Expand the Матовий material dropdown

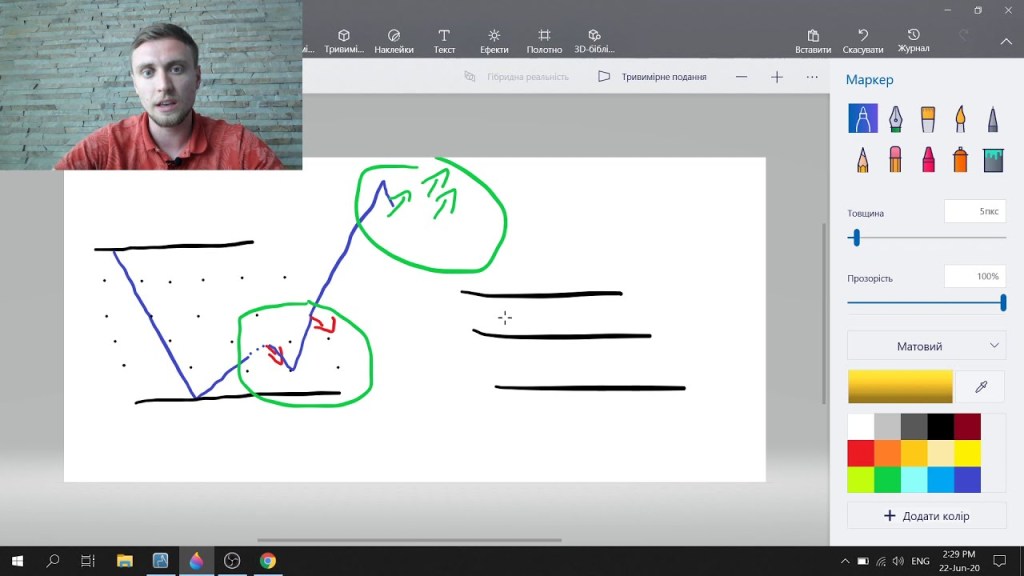926,346
